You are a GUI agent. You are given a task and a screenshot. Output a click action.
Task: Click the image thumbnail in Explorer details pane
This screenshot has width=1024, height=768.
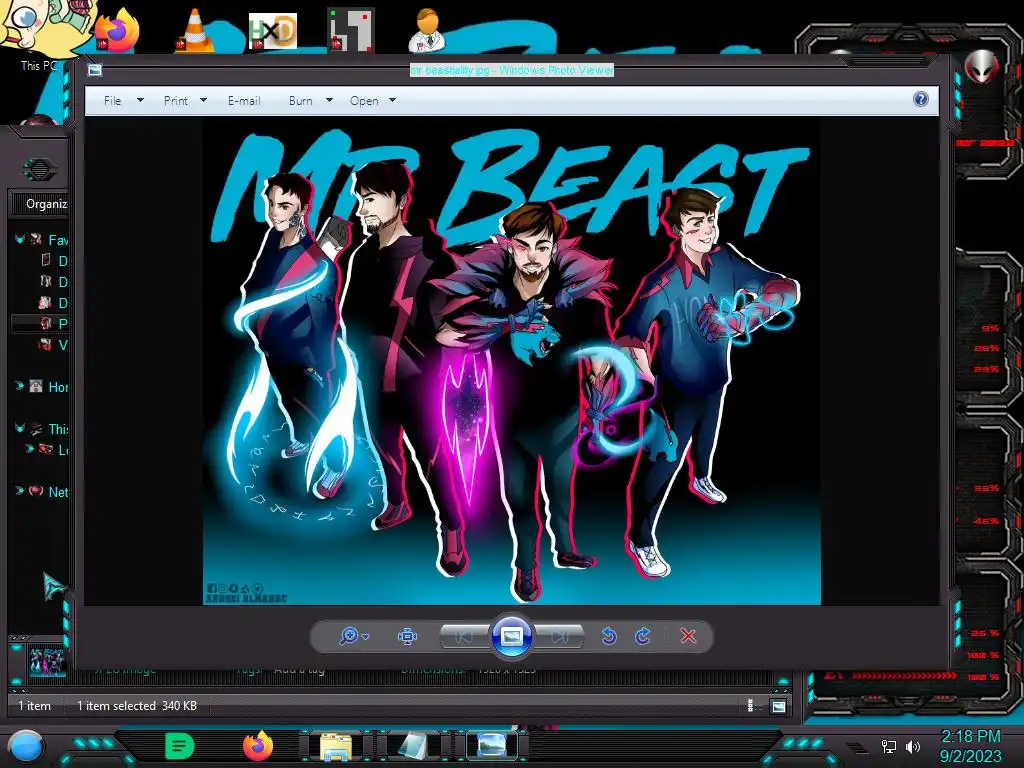point(47,662)
